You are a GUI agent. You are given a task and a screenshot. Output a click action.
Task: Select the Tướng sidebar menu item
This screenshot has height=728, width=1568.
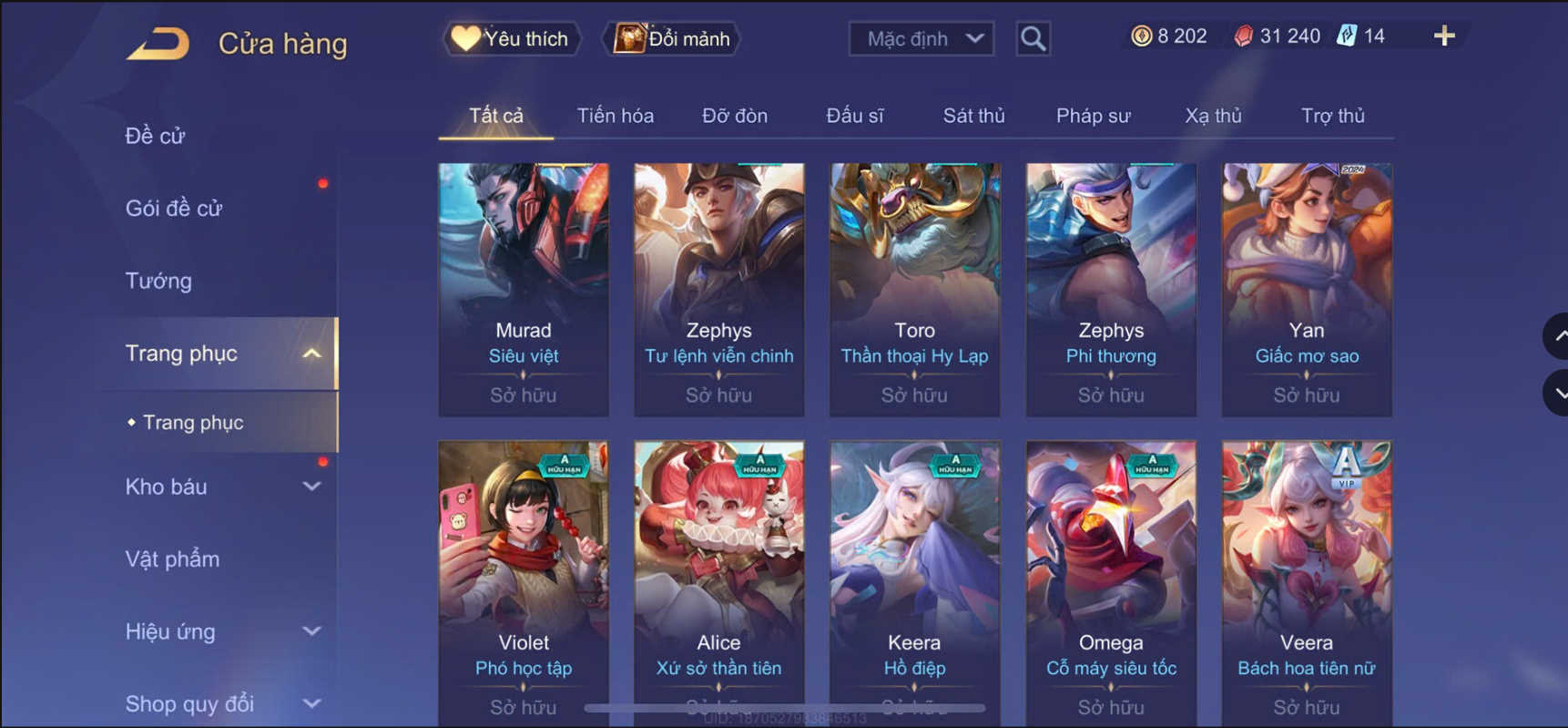coord(158,281)
